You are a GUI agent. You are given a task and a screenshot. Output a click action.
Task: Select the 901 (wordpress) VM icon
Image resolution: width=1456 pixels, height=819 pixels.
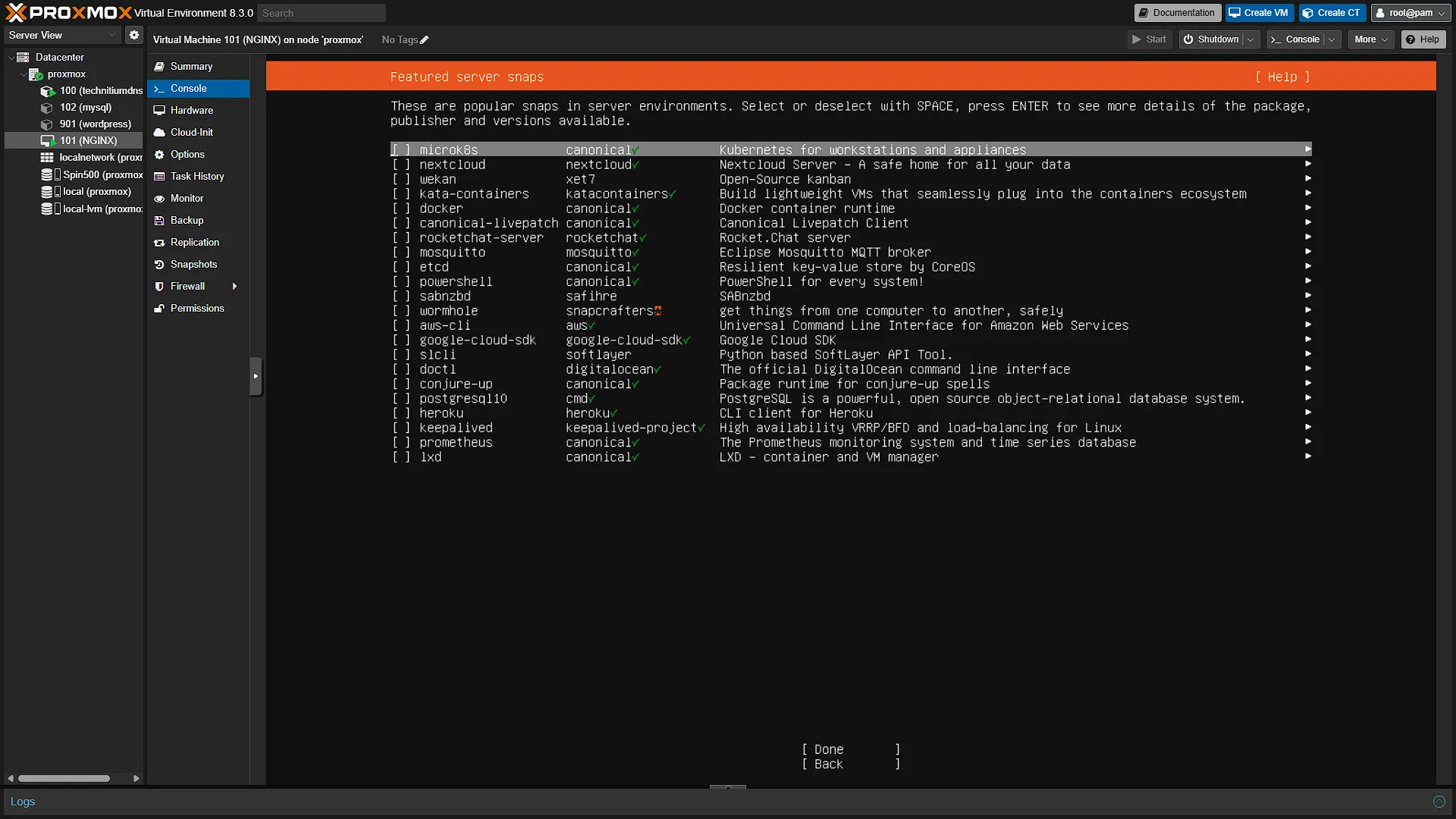47,124
